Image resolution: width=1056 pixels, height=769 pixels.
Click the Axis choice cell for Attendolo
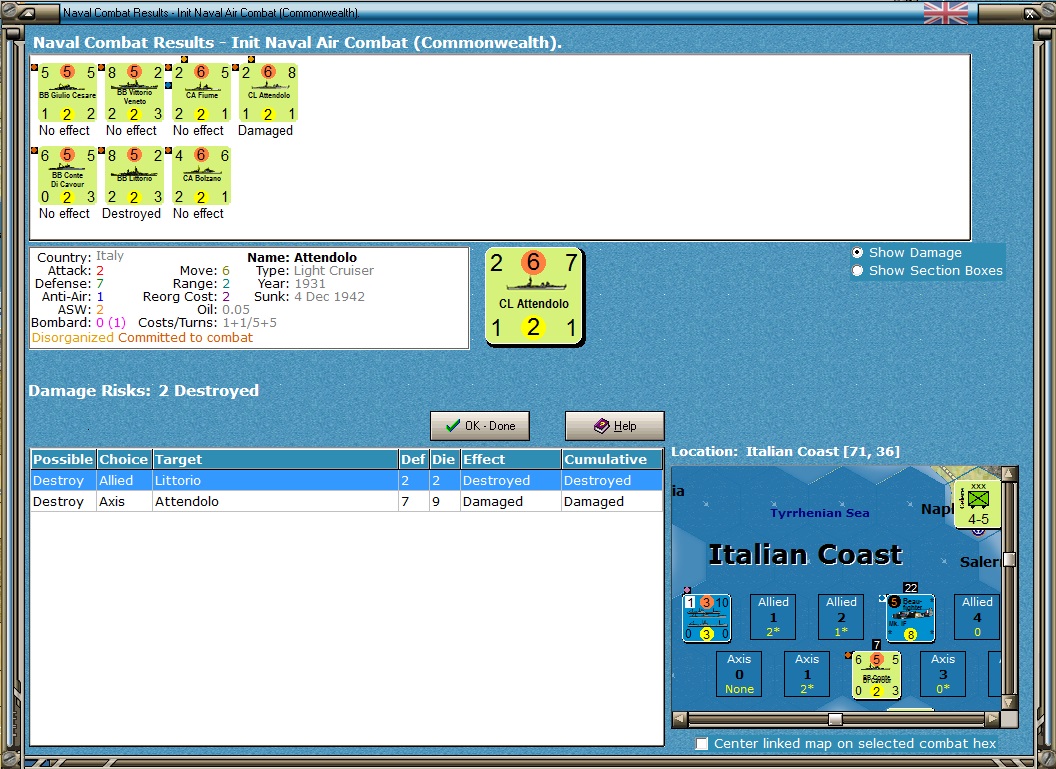pyautogui.click(x=124, y=501)
